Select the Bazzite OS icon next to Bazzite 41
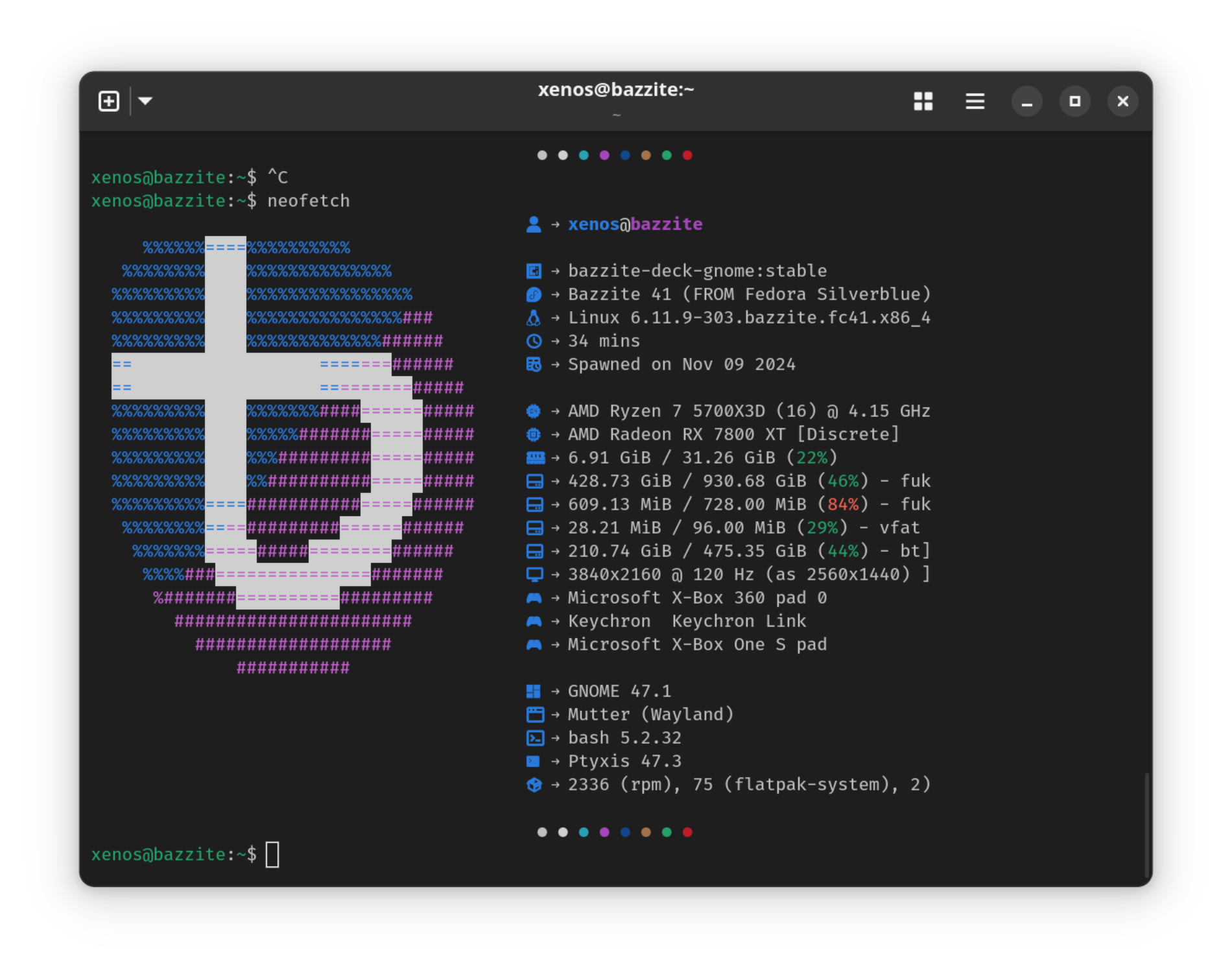This screenshot has width=1232, height=974. (x=534, y=294)
